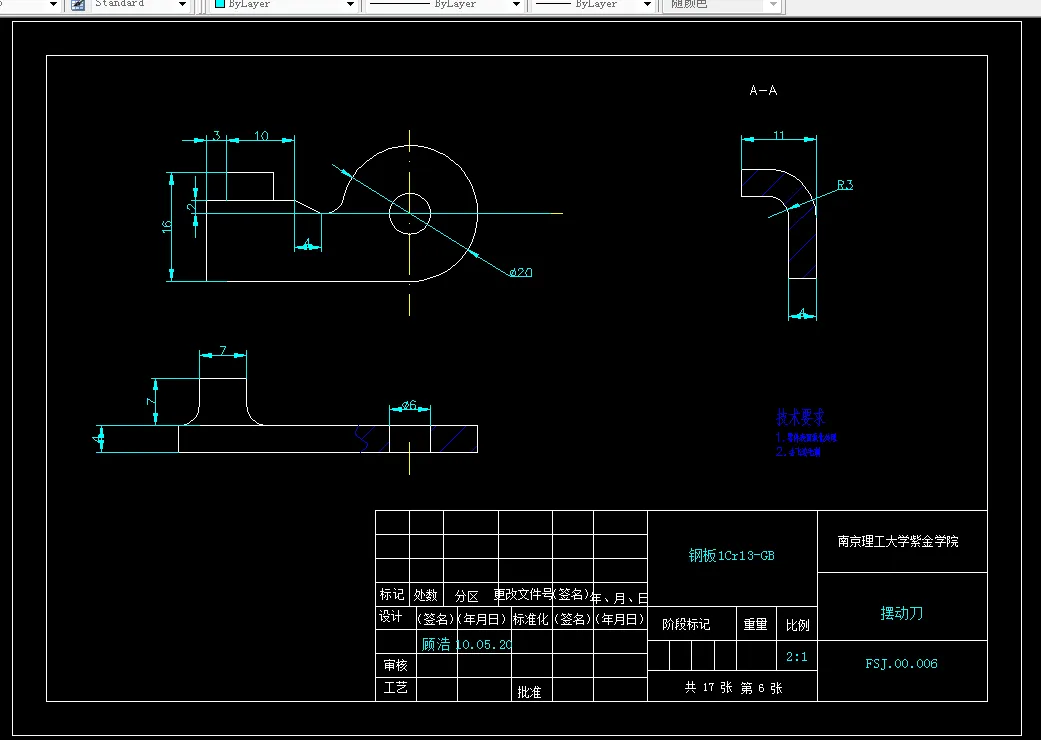The height and width of the screenshot is (740, 1041).
Task: Select the 16 height dimension text
Action: tap(166, 226)
